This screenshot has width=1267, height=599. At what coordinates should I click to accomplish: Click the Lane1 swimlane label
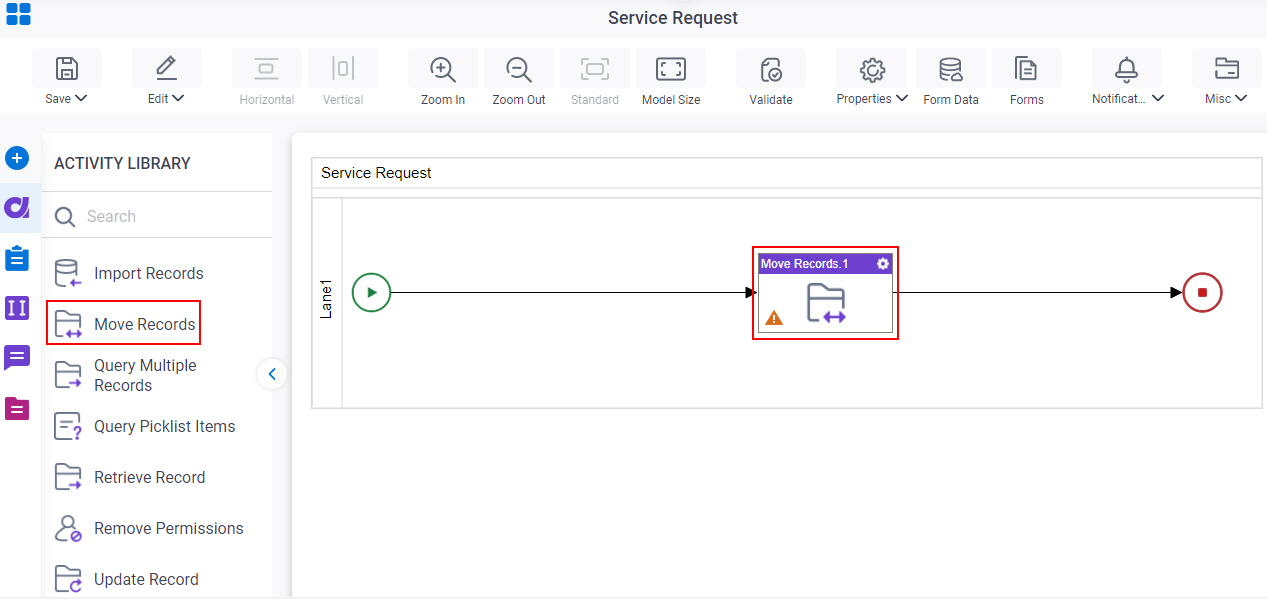point(326,300)
